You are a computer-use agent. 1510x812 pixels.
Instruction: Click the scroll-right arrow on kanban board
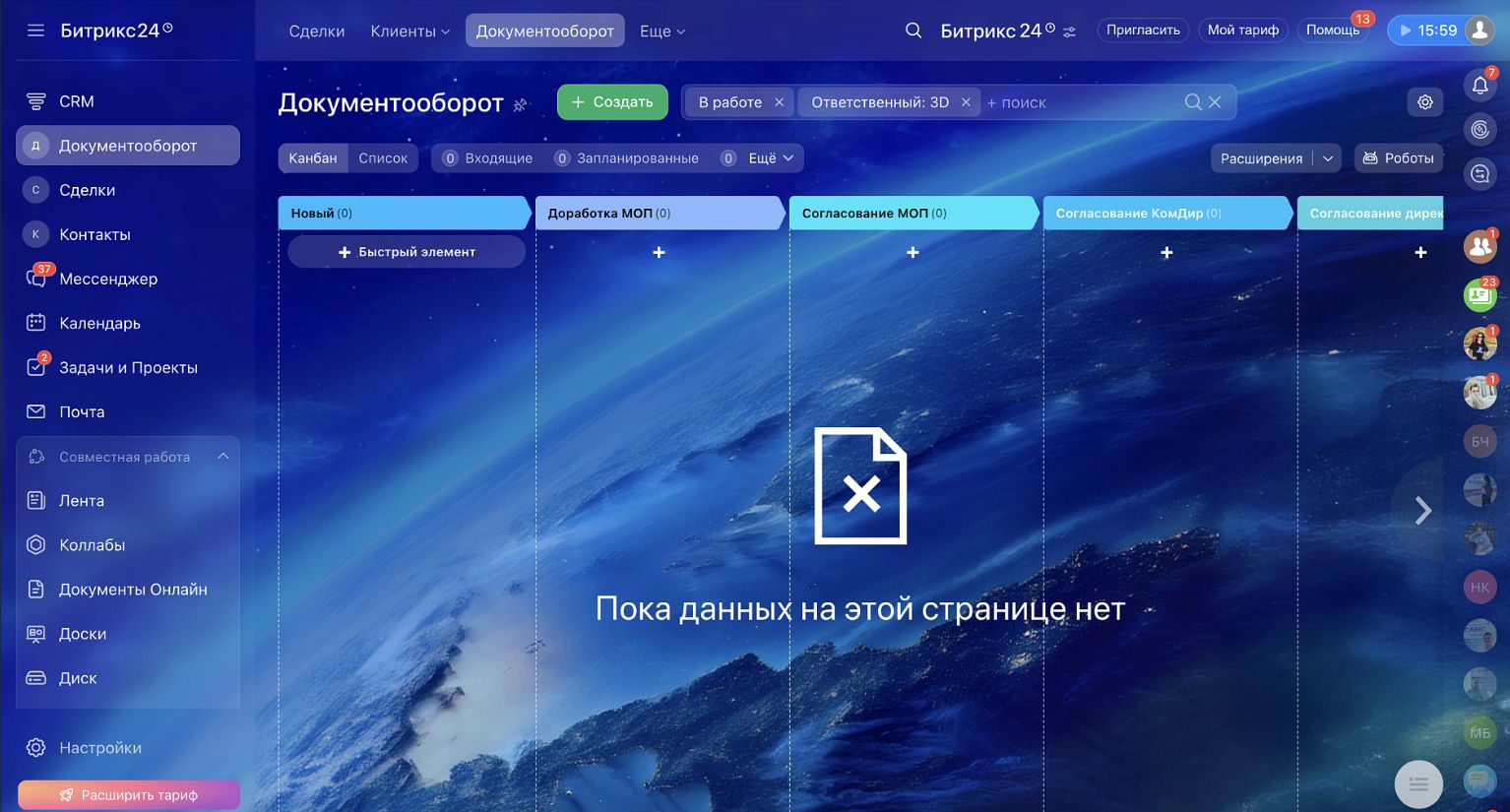point(1422,510)
